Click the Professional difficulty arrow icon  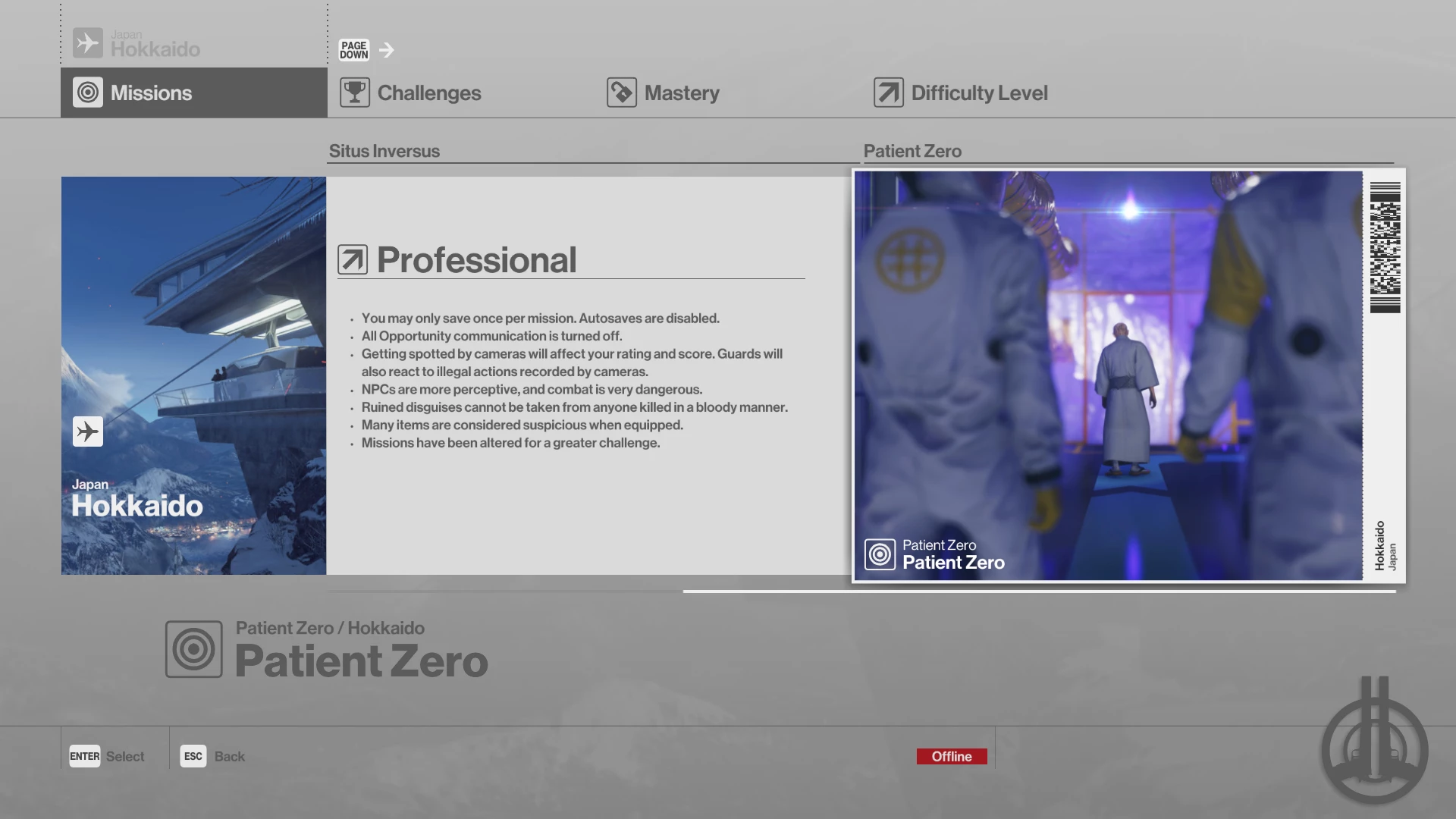pos(353,259)
